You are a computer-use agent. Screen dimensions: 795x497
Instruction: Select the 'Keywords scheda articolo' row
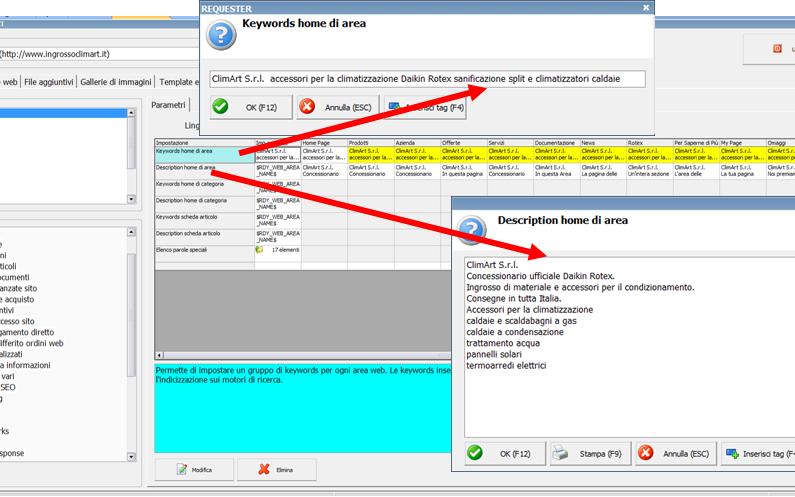pos(205,221)
